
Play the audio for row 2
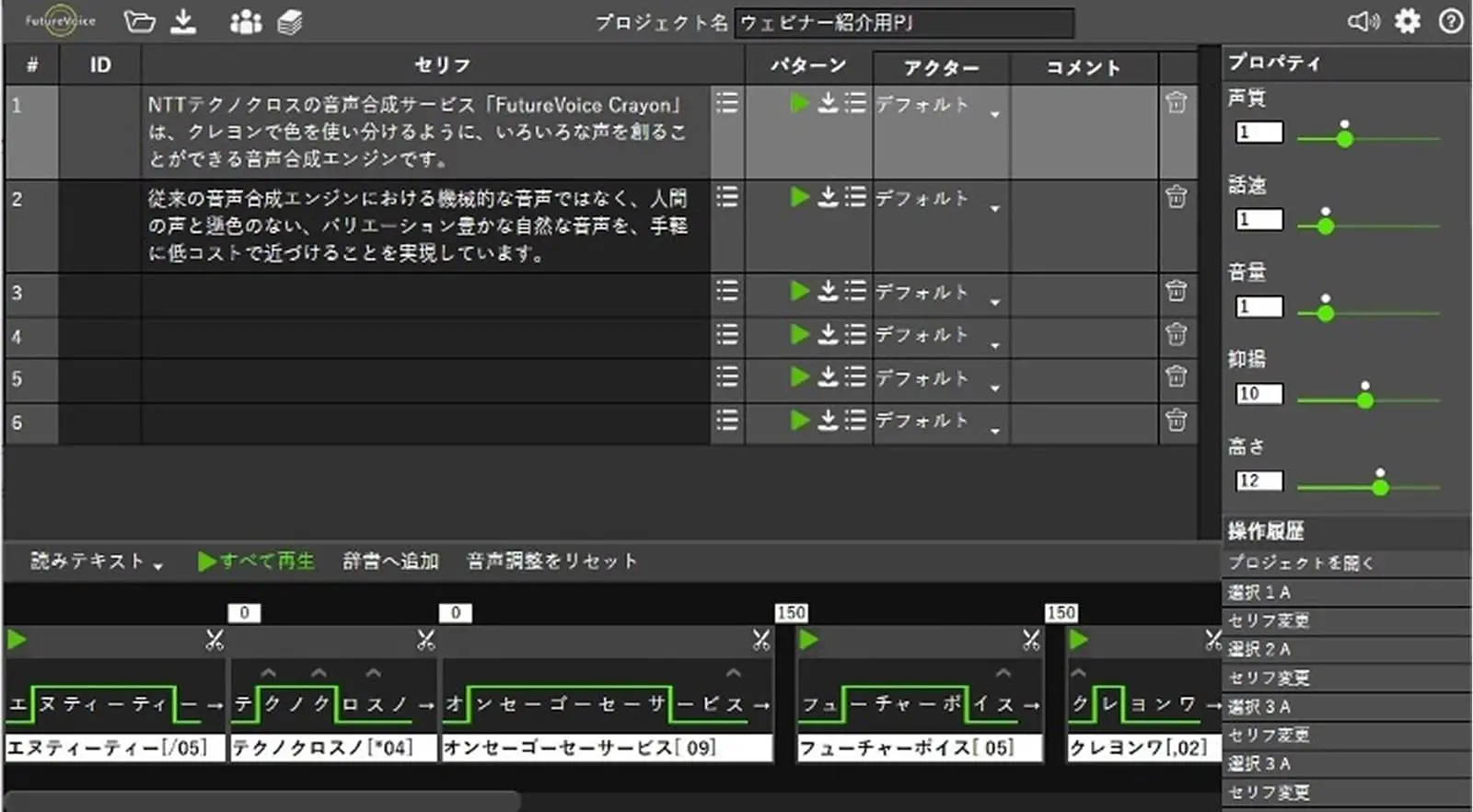coord(799,196)
